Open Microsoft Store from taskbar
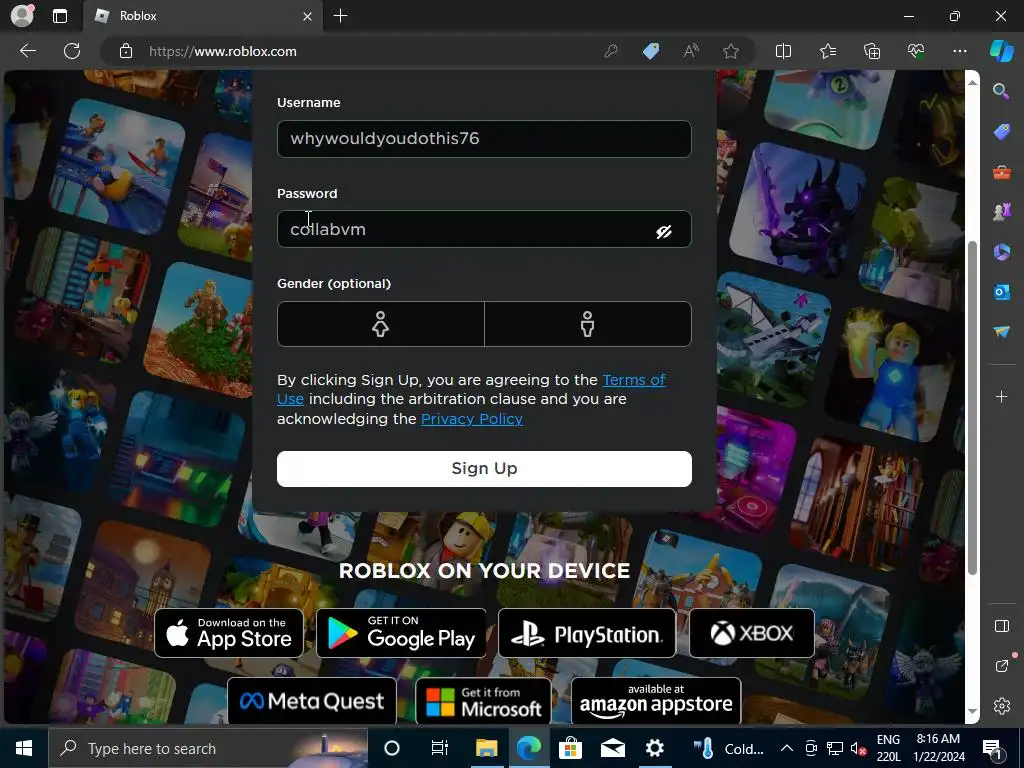 [x=570, y=748]
